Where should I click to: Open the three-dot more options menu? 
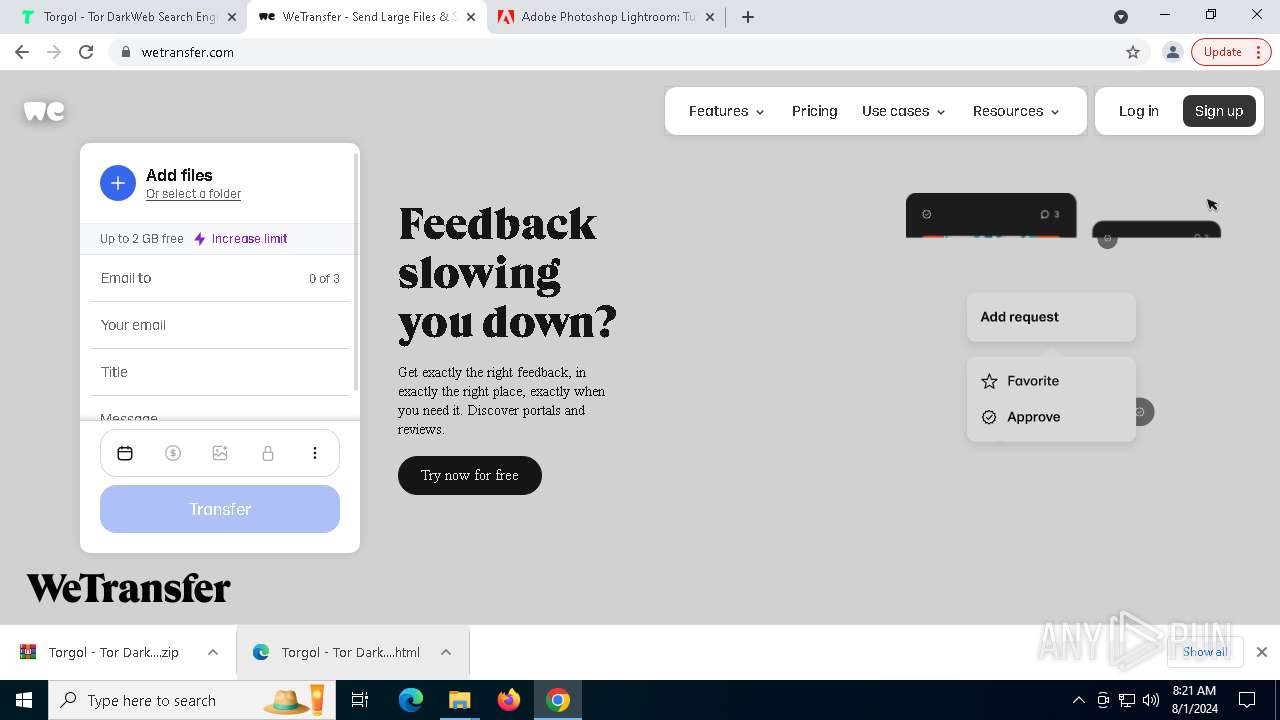coord(315,454)
